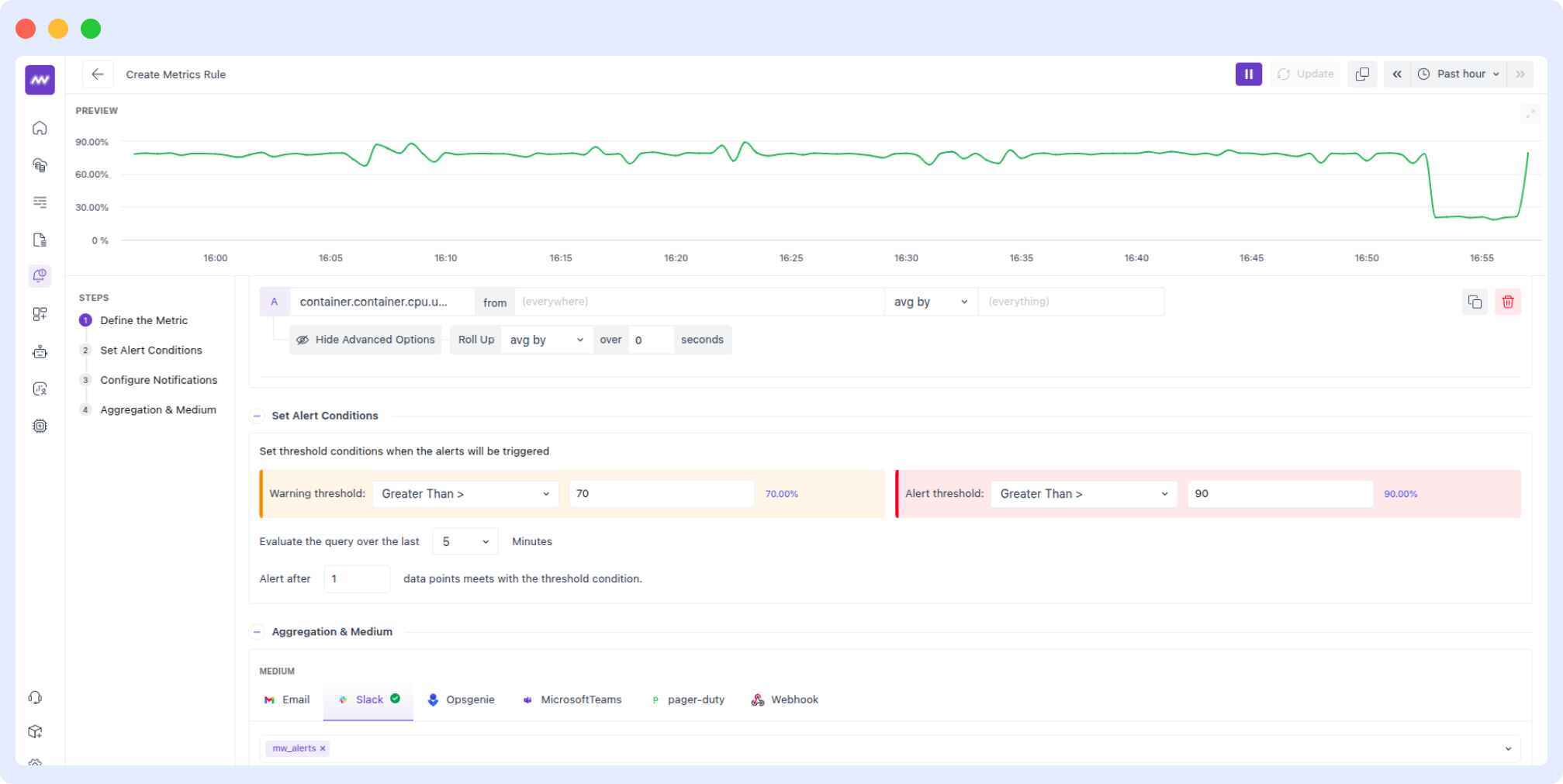Click the (everything) group-by field

coord(1070,302)
